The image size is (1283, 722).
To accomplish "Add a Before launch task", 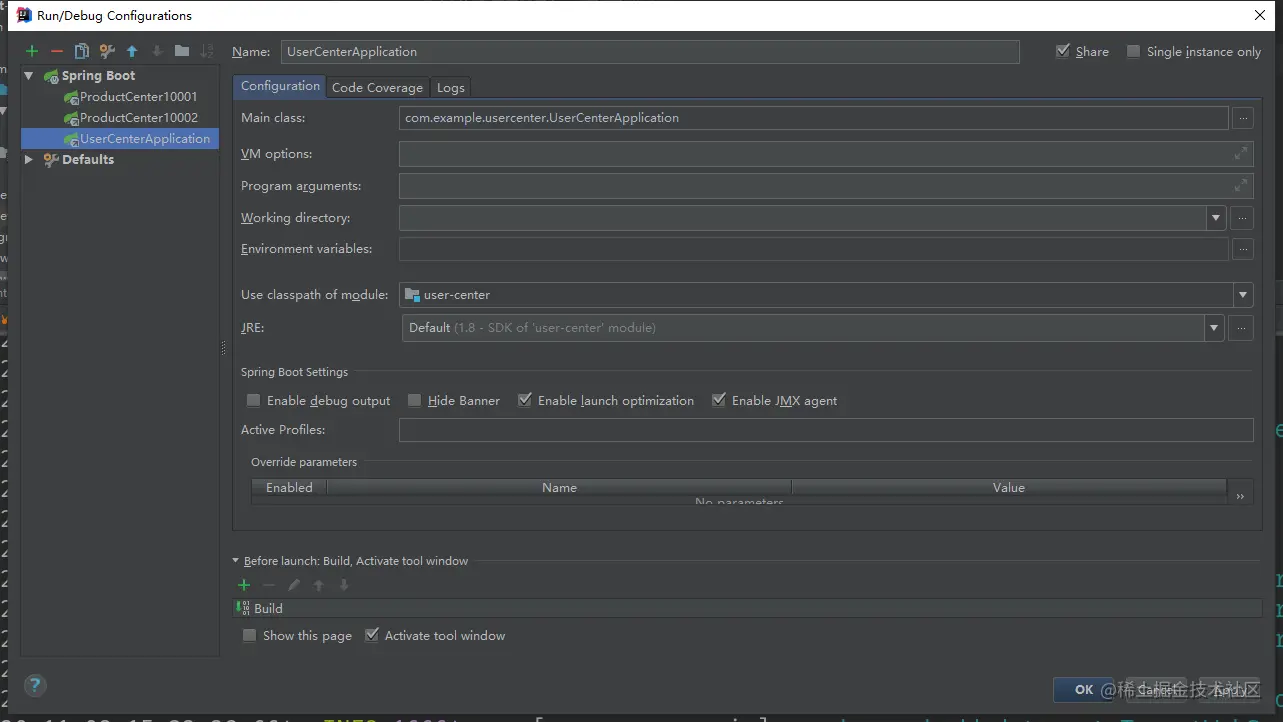I will point(243,585).
